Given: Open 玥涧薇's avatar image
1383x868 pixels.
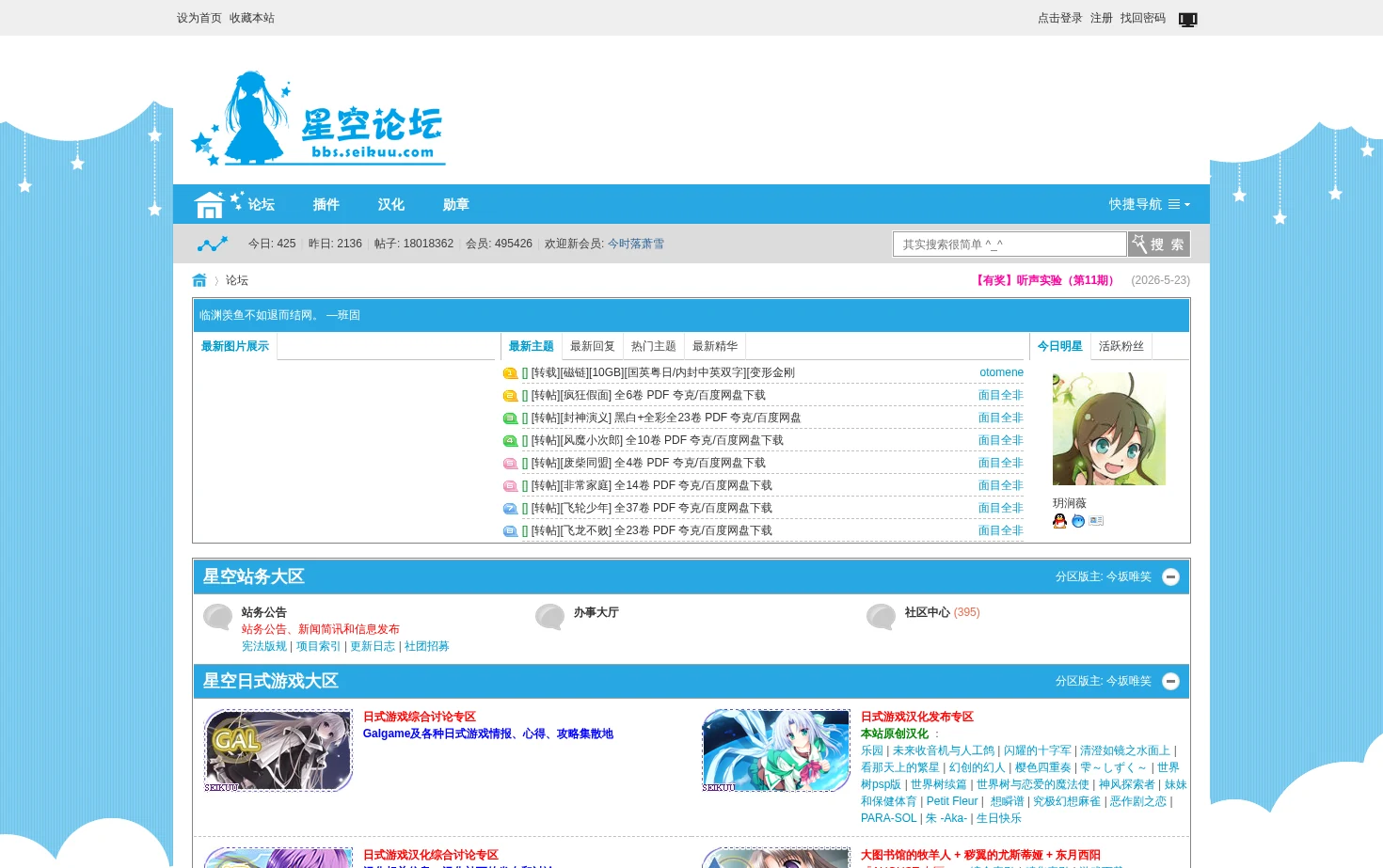Looking at the screenshot, I should 1109,429.
